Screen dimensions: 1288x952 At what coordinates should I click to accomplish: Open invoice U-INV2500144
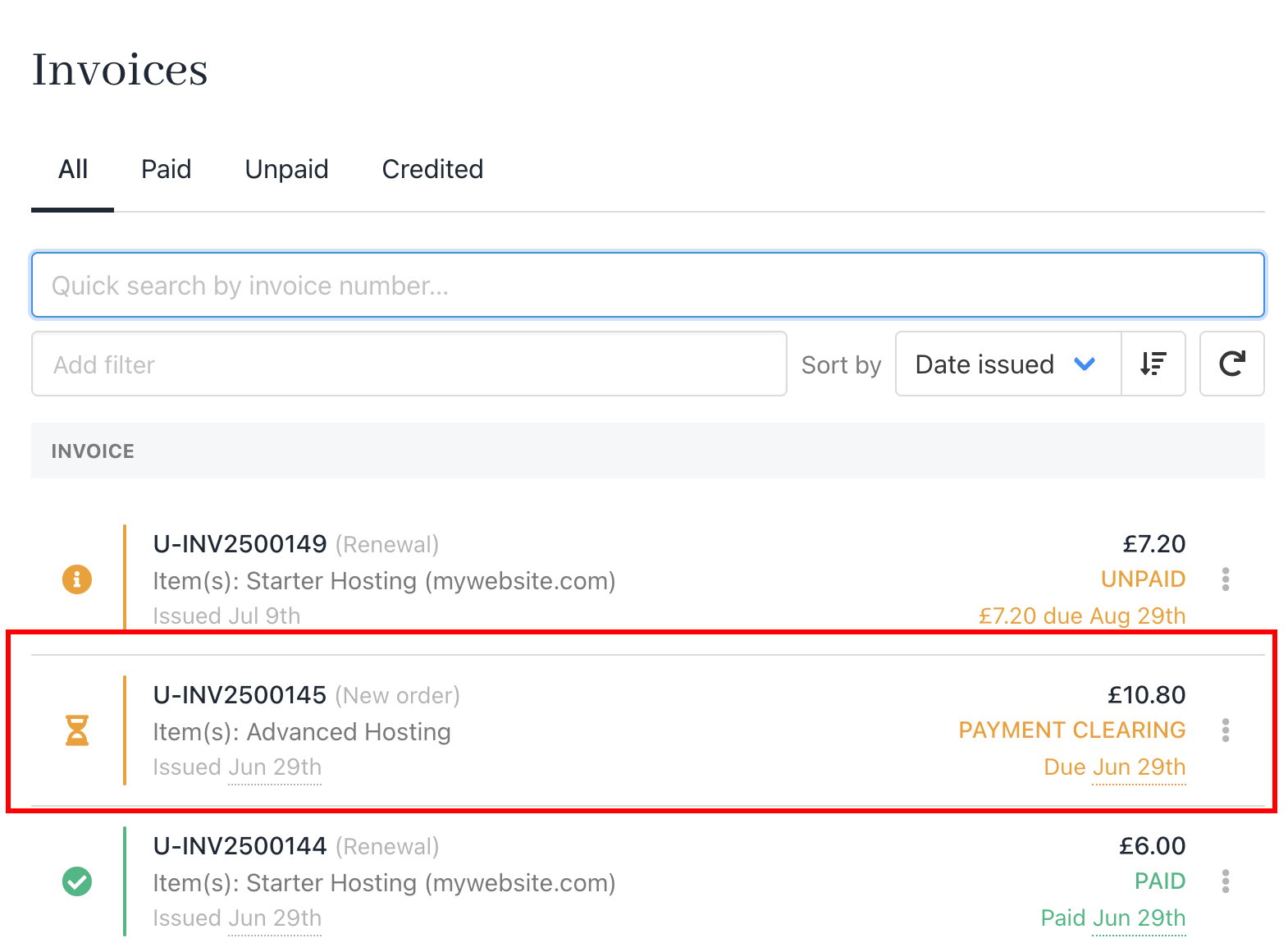240,845
